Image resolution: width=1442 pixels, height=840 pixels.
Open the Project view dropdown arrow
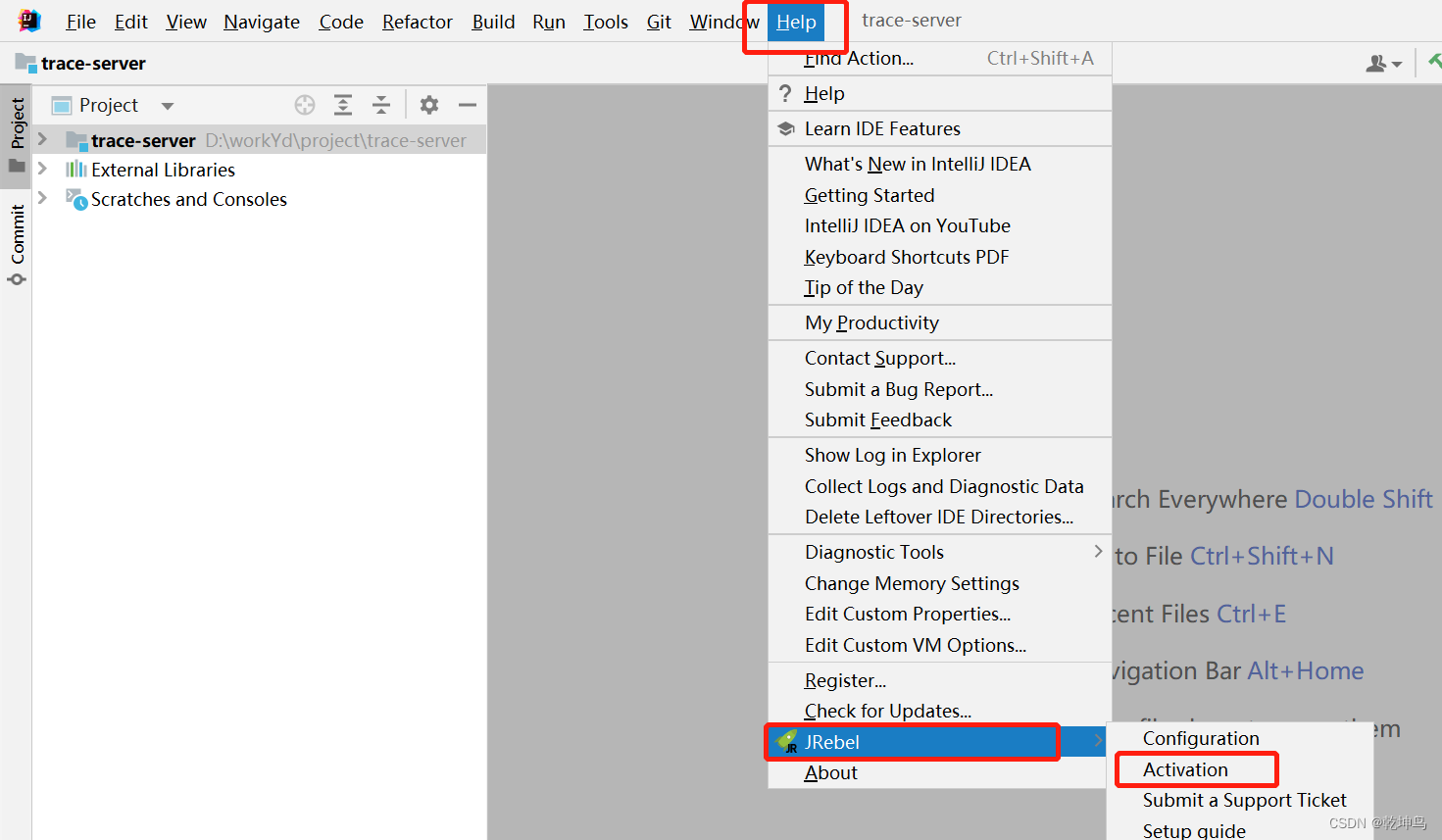[168, 106]
